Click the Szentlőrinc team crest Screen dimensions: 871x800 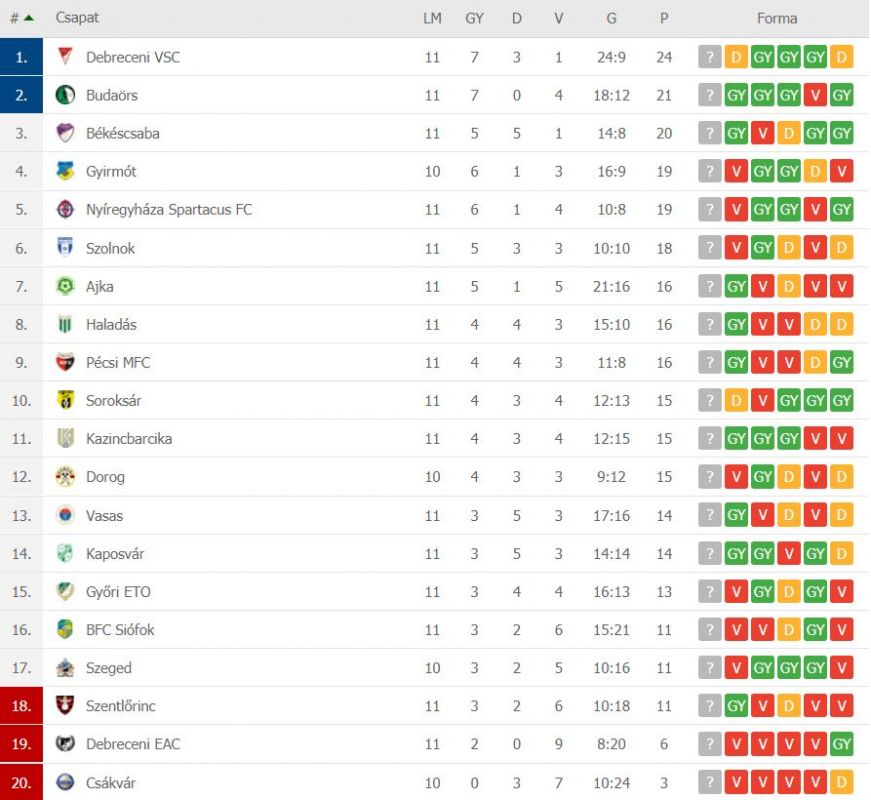pyautogui.click(x=65, y=706)
